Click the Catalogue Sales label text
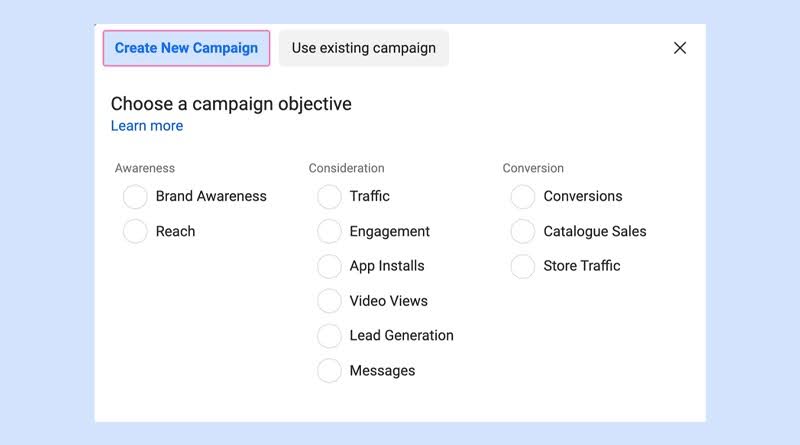The image size is (800, 445). click(595, 231)
